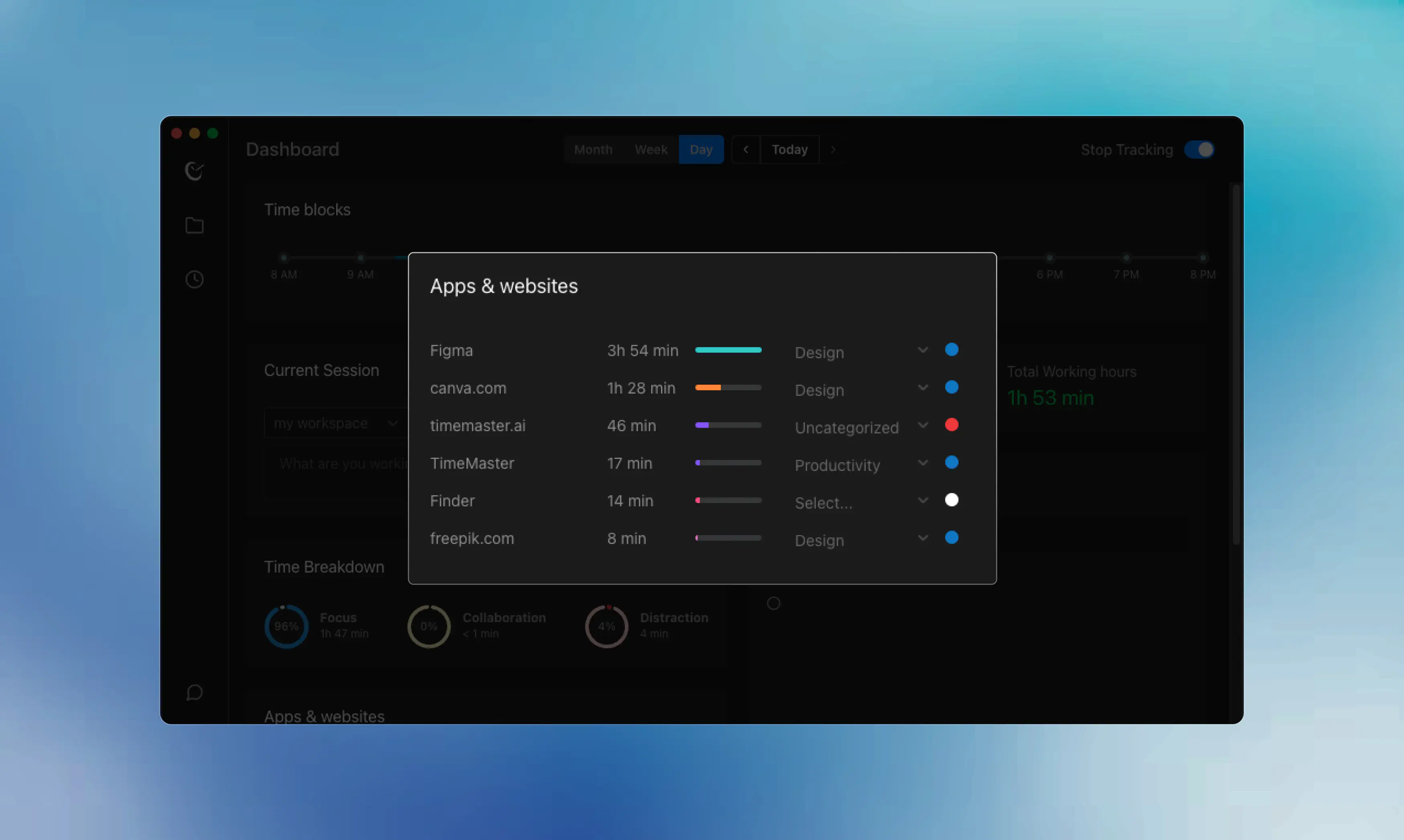The width and height of the screenshot is (1404, 840).
Task: Switch to the Week view tab
Action: (651, 150)
